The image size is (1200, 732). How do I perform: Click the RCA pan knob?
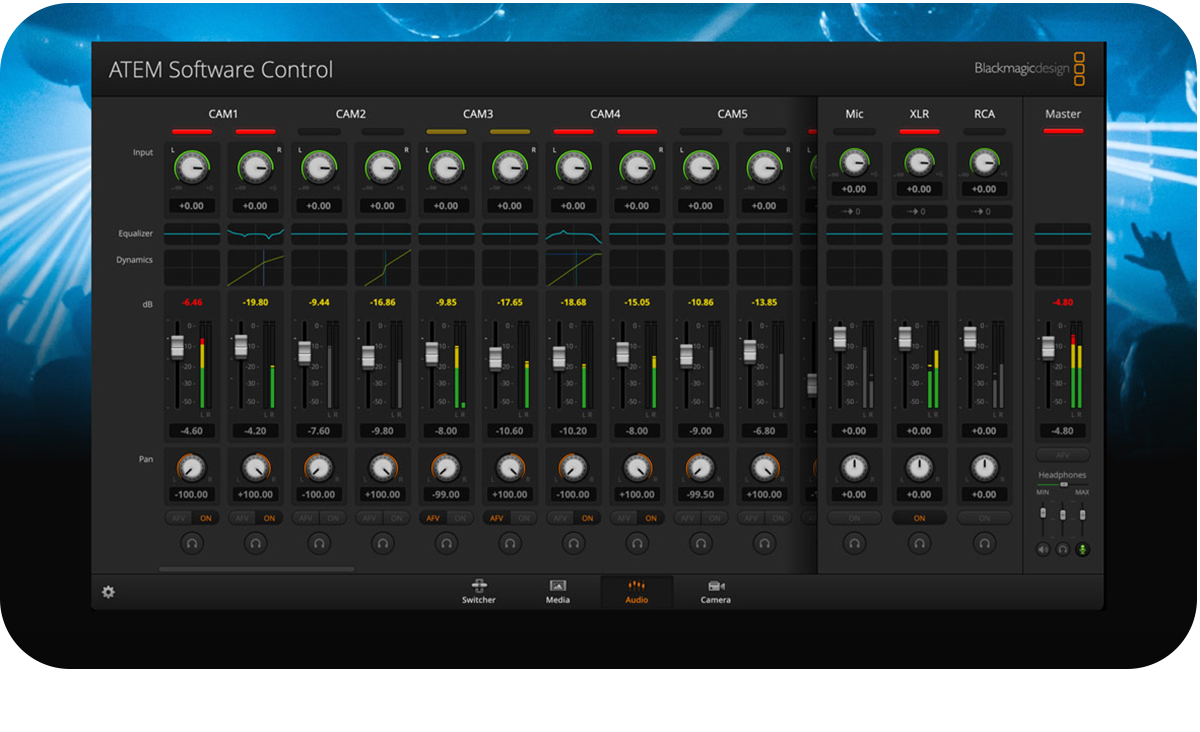tap(985, 467)
